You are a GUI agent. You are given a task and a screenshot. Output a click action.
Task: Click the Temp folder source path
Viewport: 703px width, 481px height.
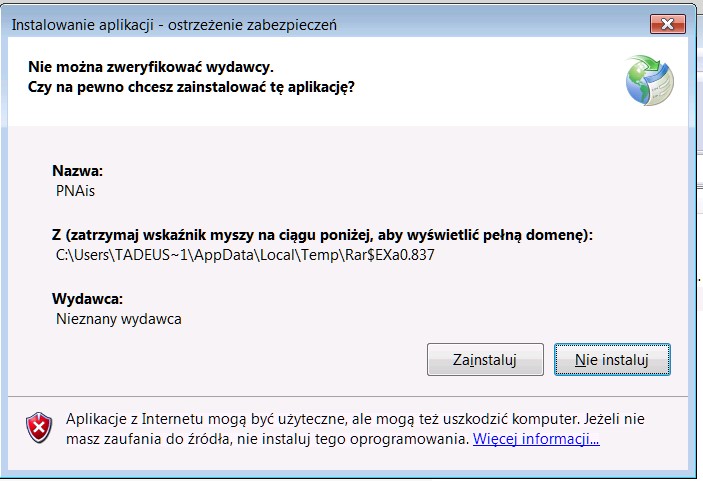pyautogui.click(x=246, y=255)
